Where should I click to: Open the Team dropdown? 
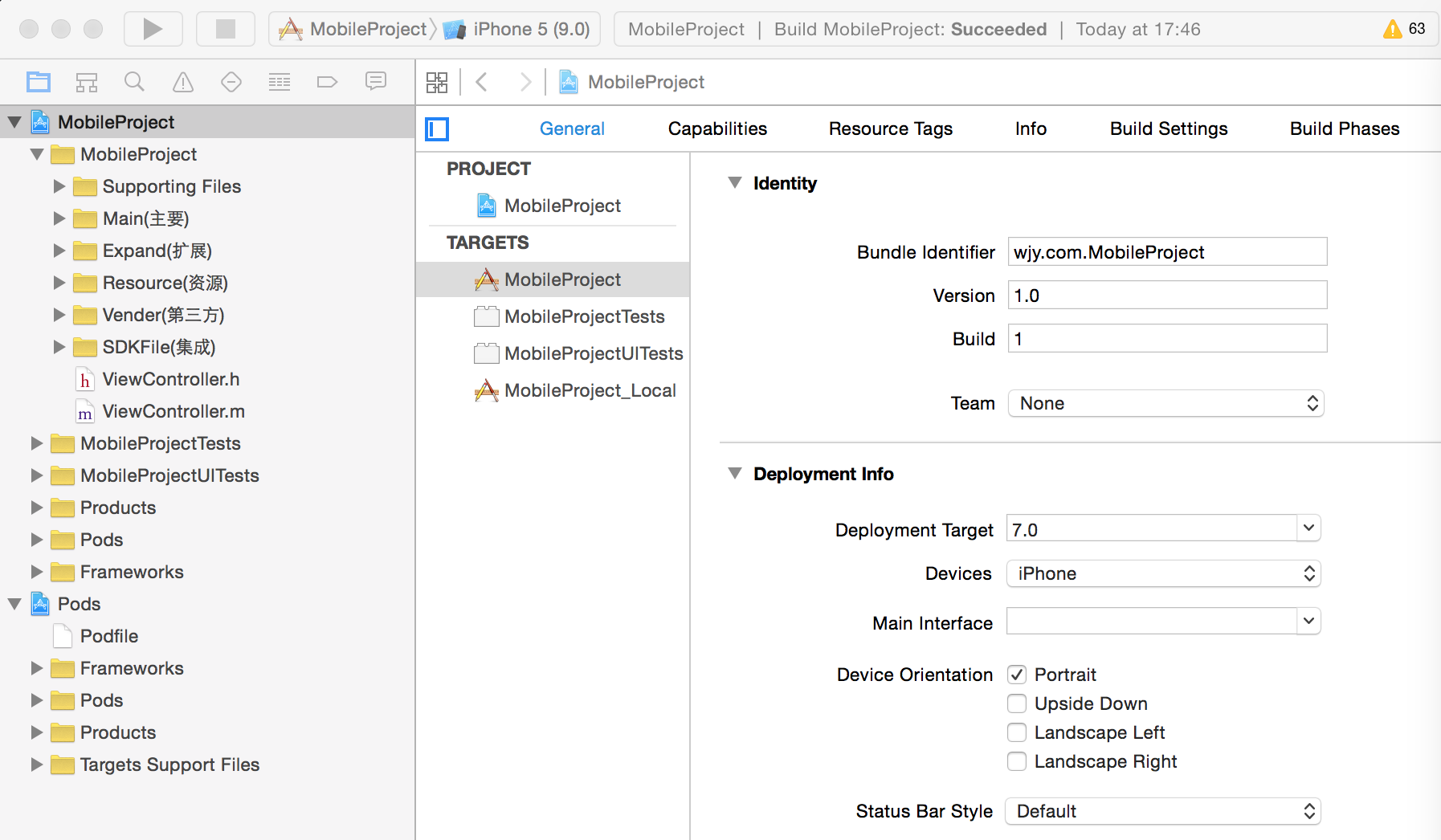point(1165,403)
